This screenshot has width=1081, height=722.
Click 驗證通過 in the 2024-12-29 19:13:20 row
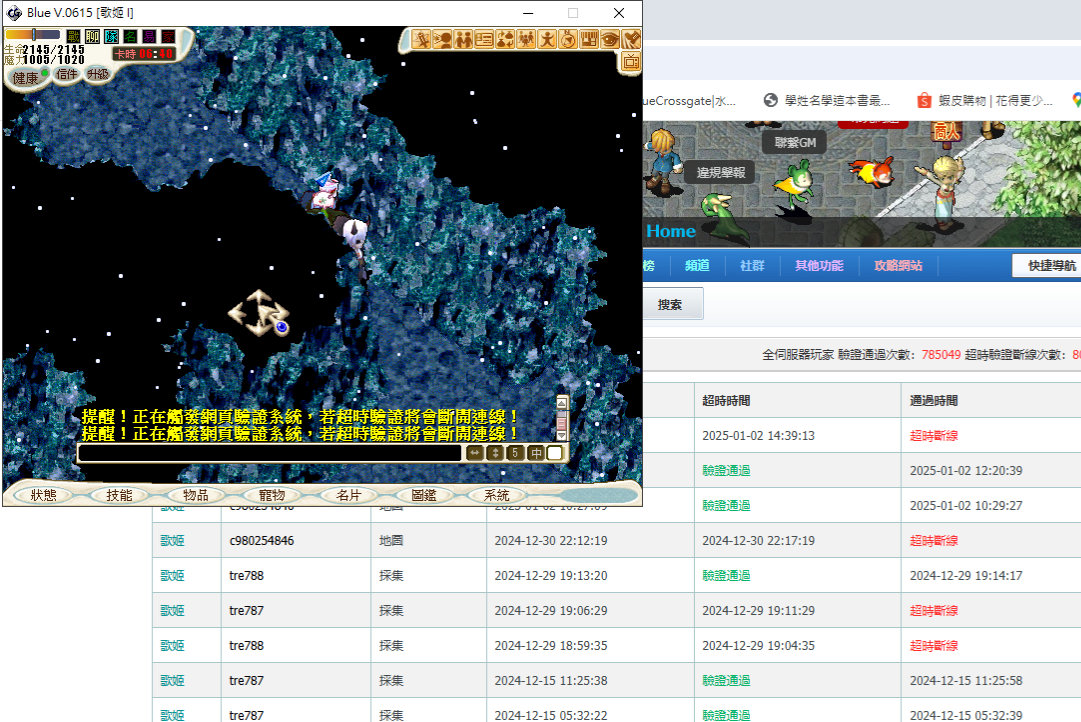click(x=726, y=576)
